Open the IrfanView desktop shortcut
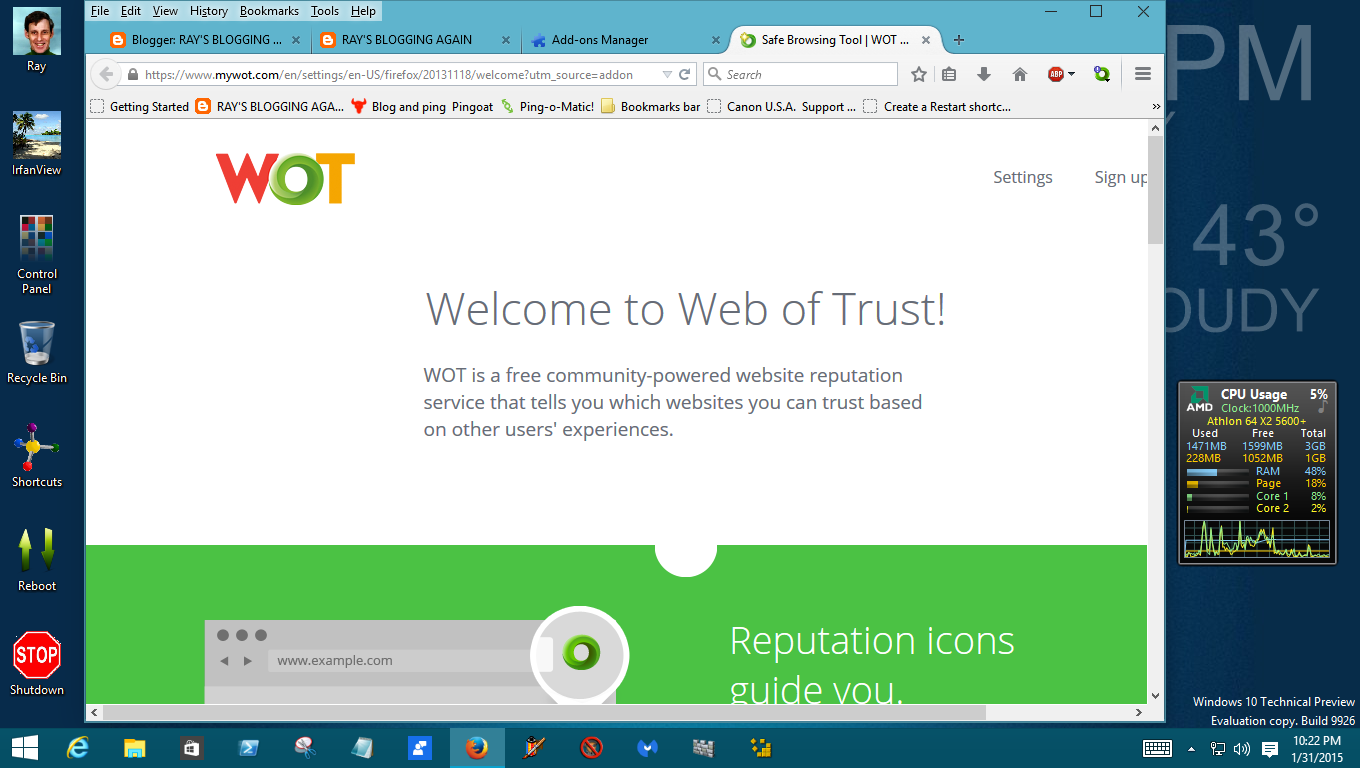Image resolution: width=1360 pixels, height=768 pixels. click(37, 143)
